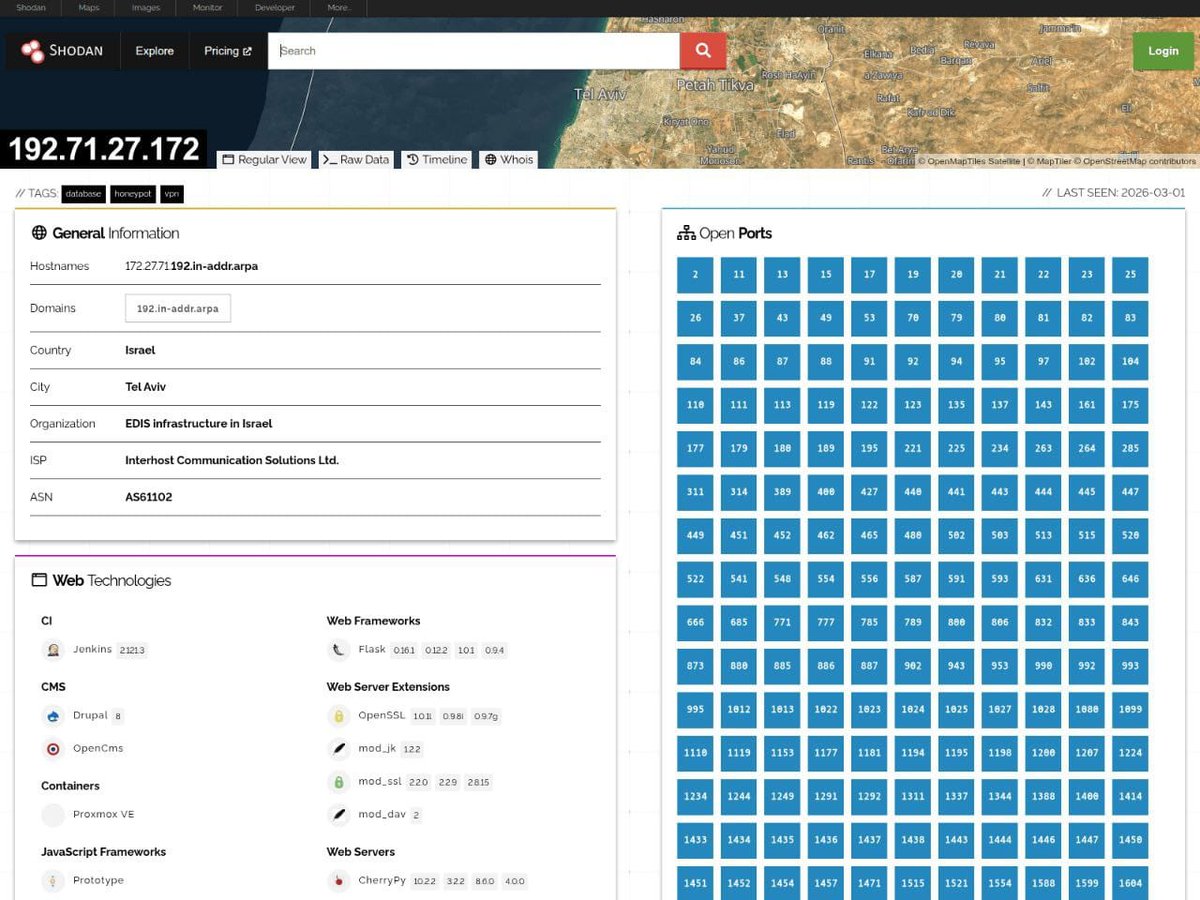Click the AS61102 ASN value
Image resolution: width=1200 pixels, height=900 pixels.
(x=148, y=497)
